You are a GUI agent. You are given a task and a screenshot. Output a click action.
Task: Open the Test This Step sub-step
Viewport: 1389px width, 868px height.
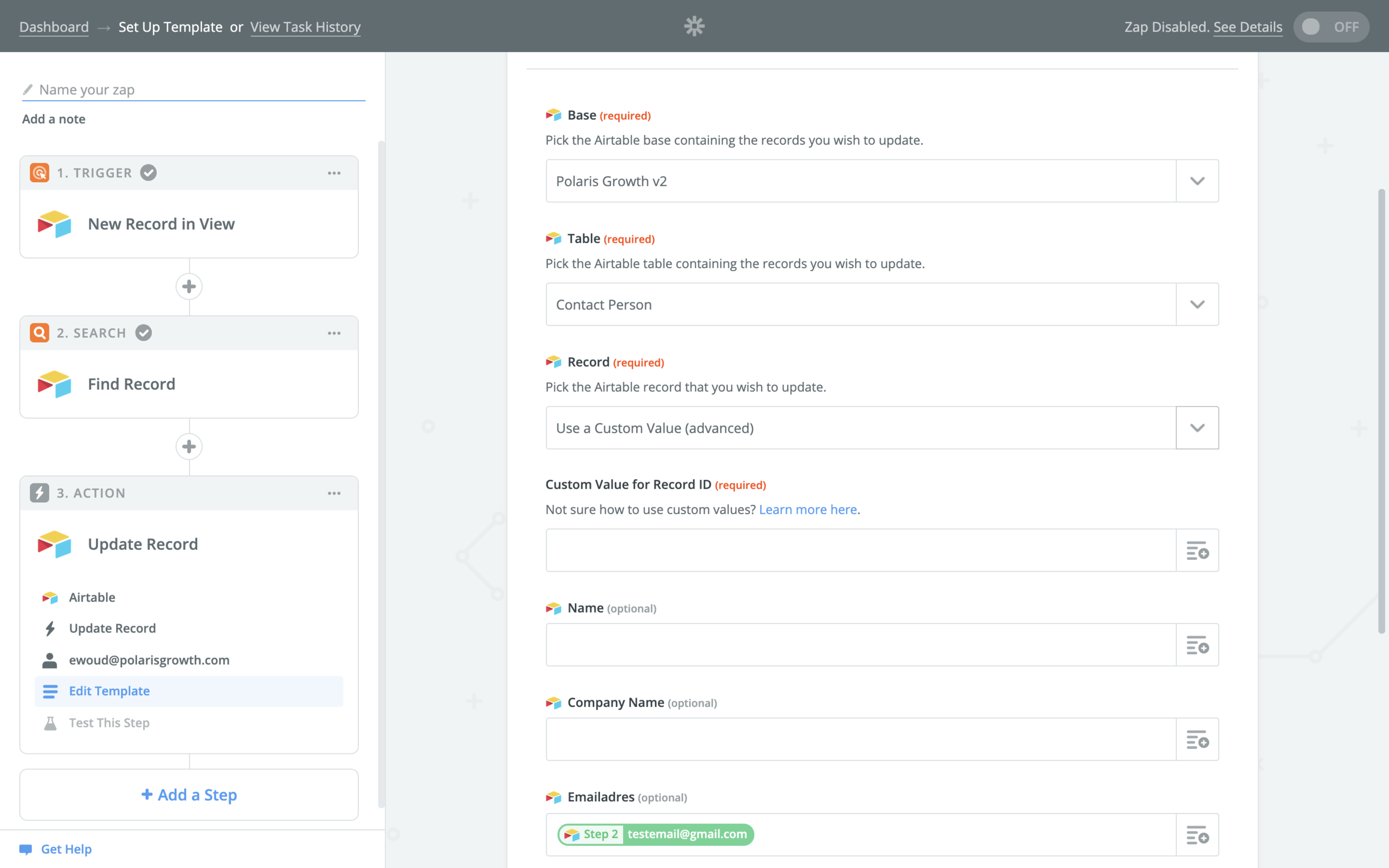click(x=189, y=723)
